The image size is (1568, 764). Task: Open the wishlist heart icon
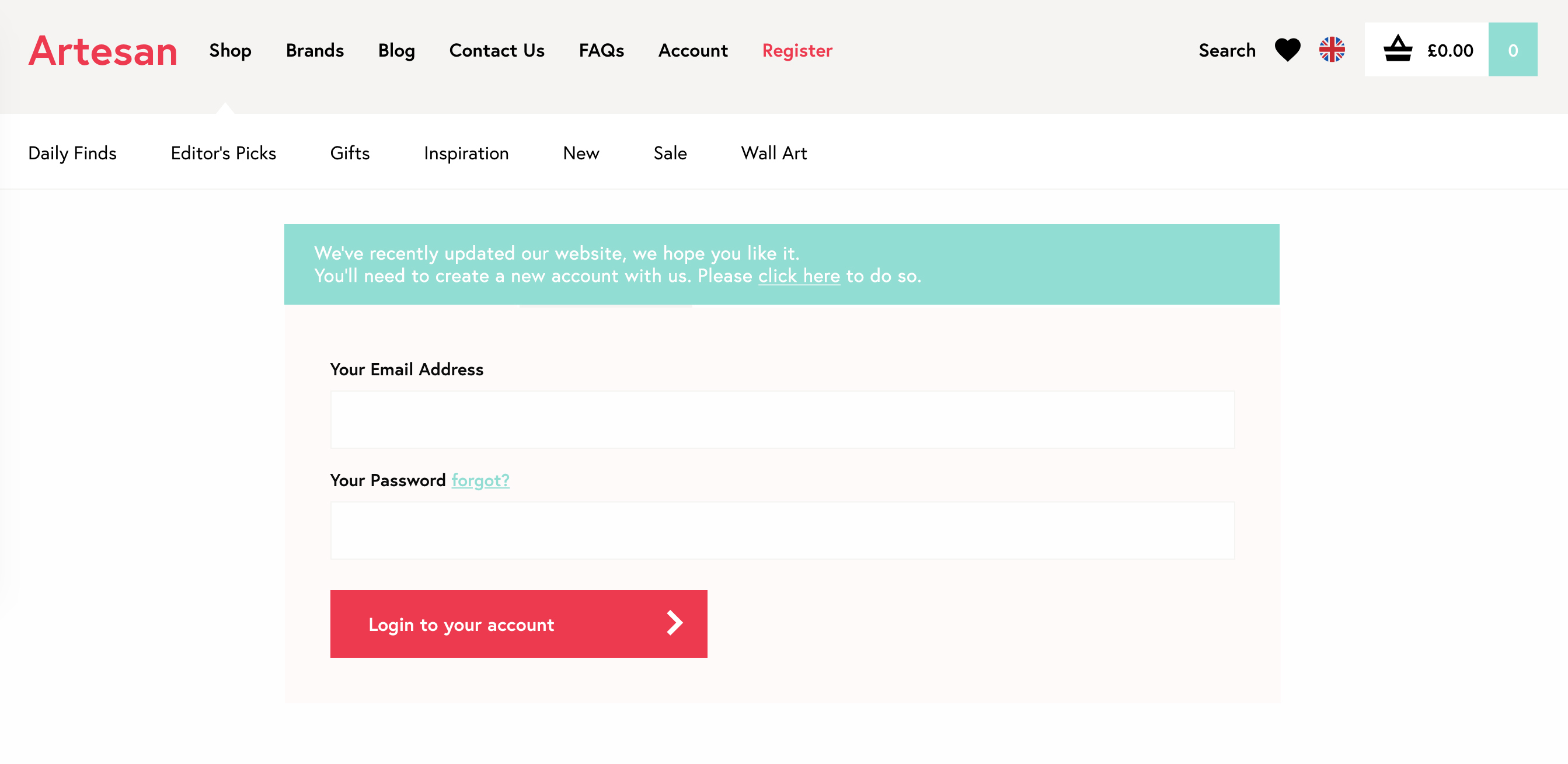click(x=1287, y=50)
